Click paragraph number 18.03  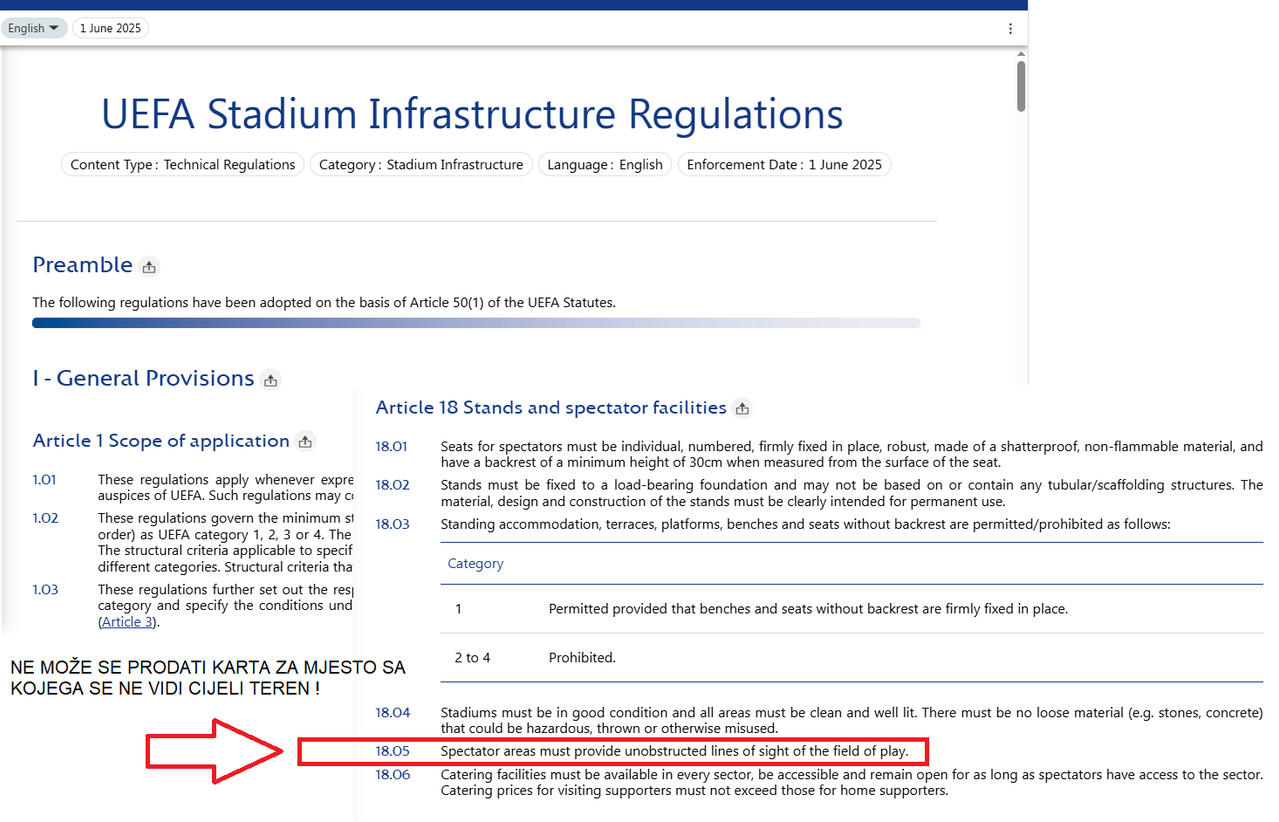(x=392, y=524)
